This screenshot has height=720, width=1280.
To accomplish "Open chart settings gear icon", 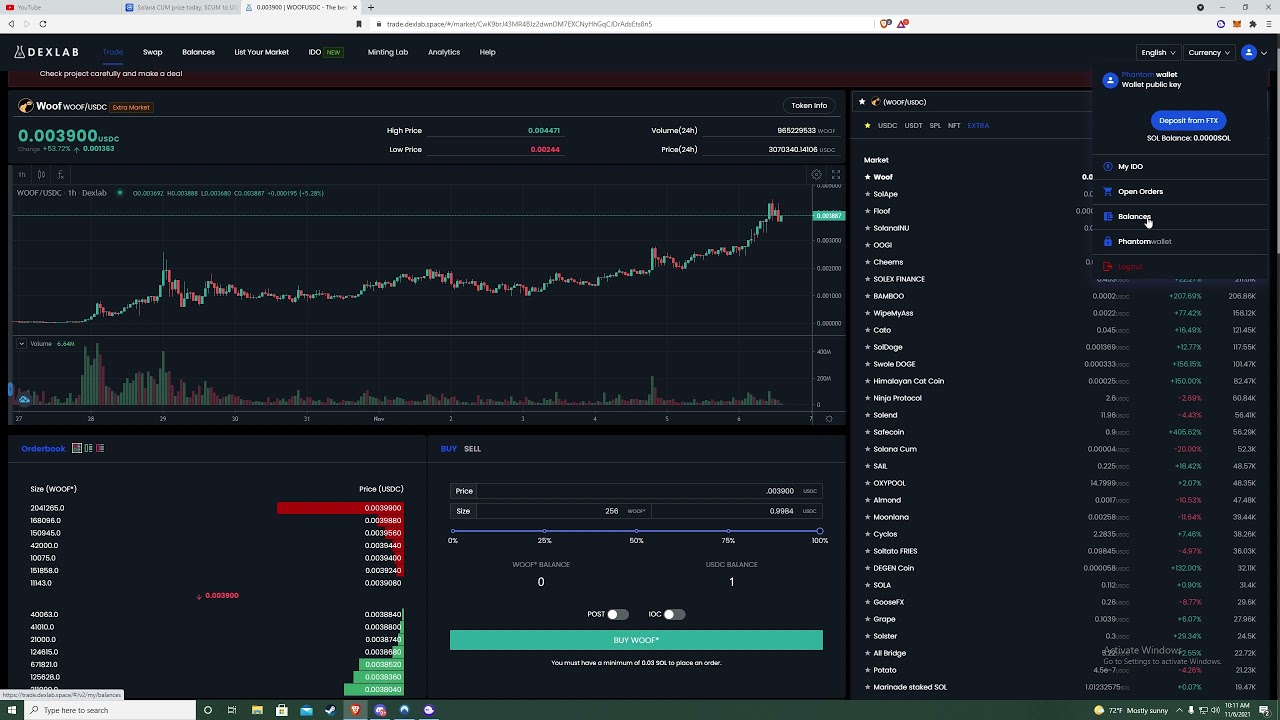I will coord(817,174).
